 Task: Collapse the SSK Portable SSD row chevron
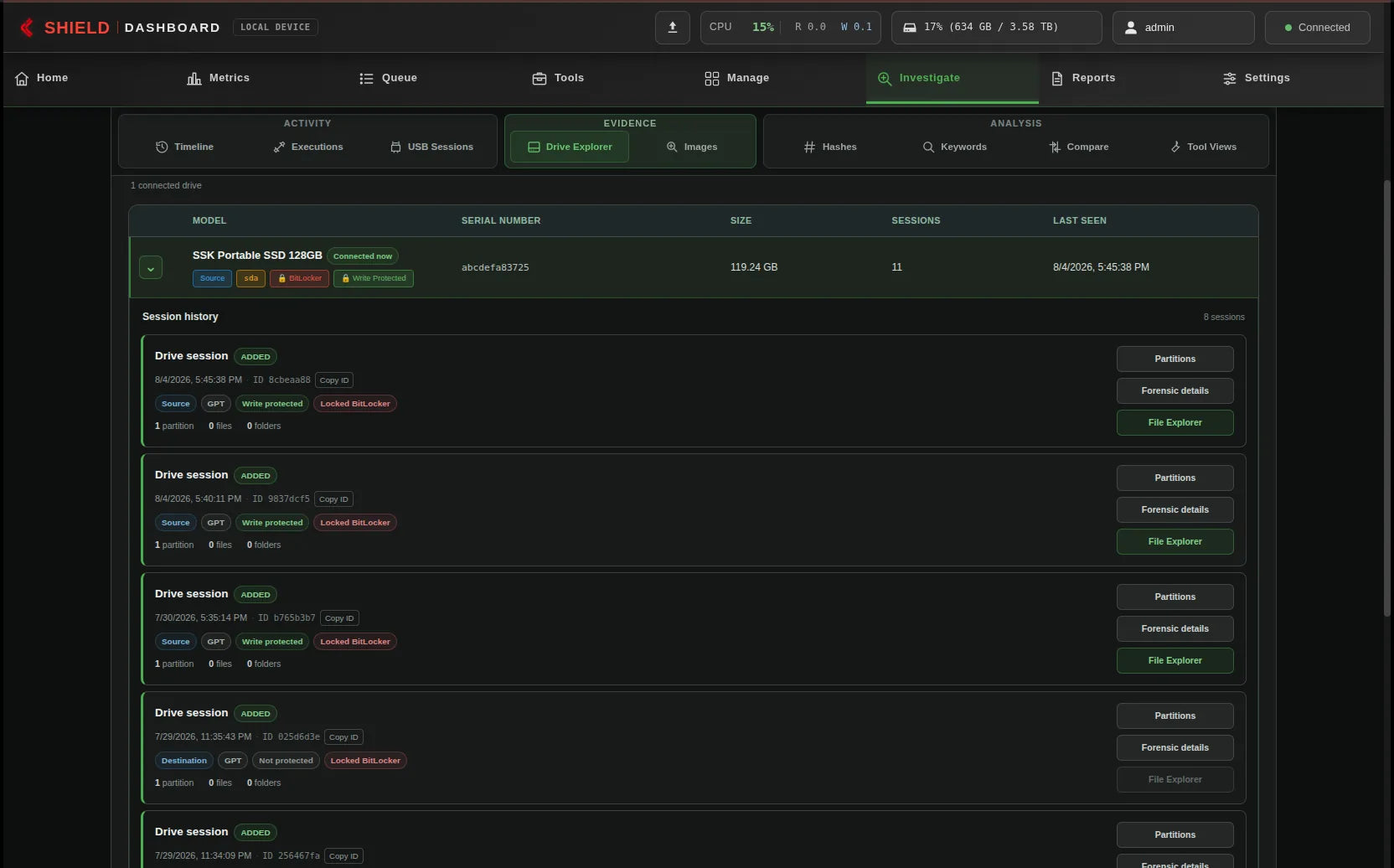pos(151,268)
